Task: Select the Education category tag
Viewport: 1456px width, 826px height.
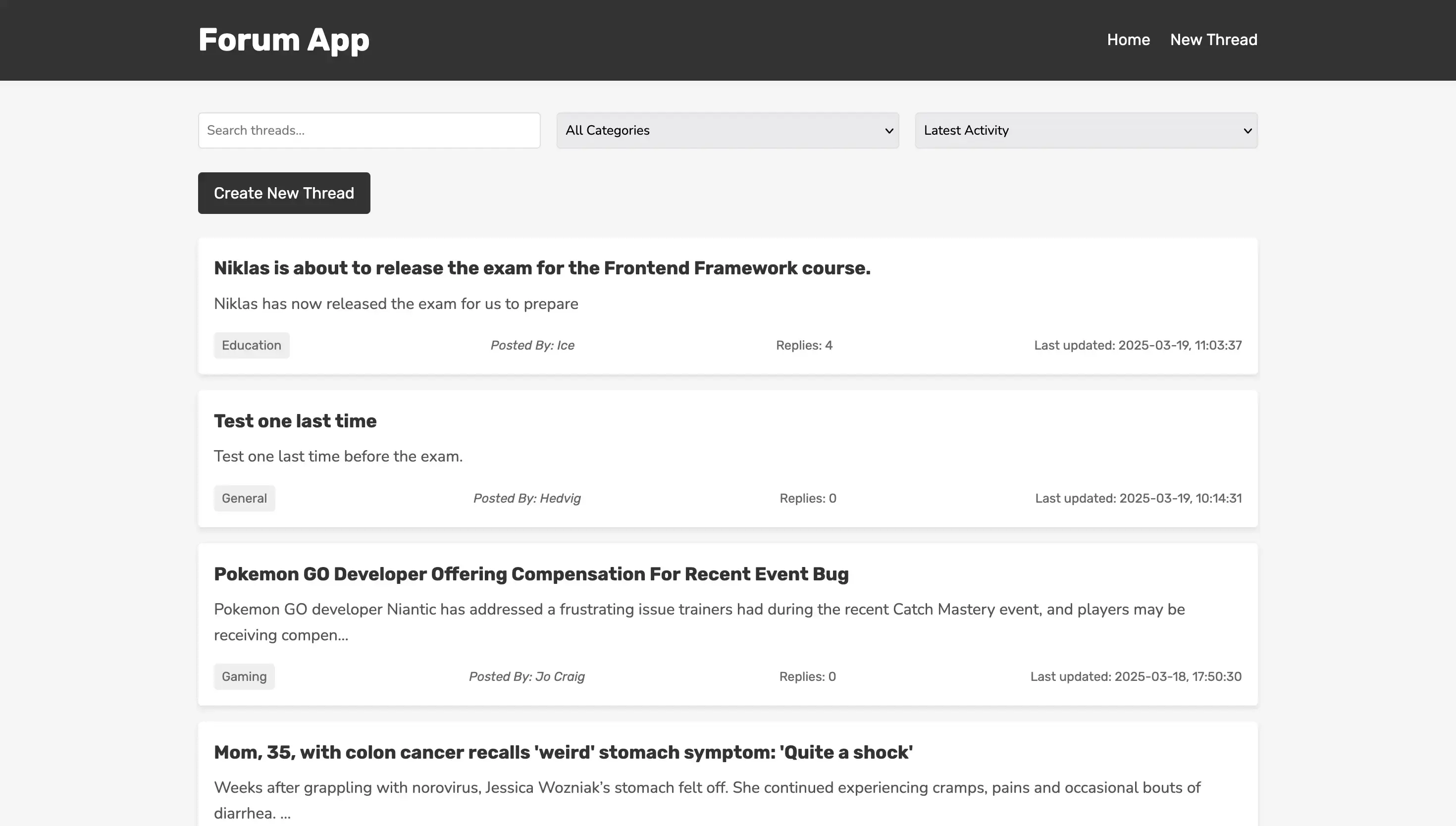Action: (x=251, y=345)
